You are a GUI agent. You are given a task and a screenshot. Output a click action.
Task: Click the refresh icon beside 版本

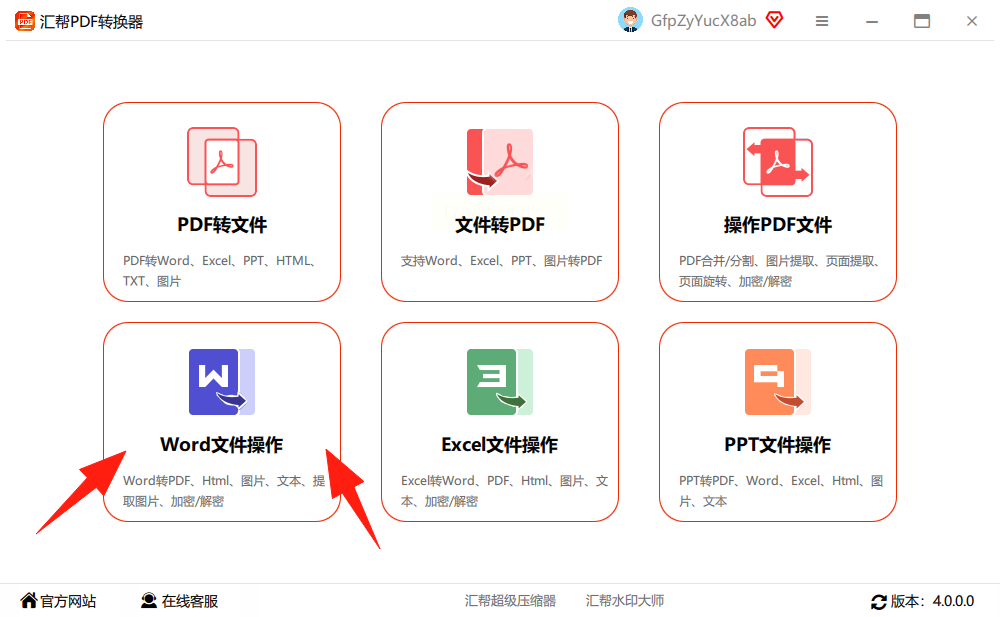point(879,601)
